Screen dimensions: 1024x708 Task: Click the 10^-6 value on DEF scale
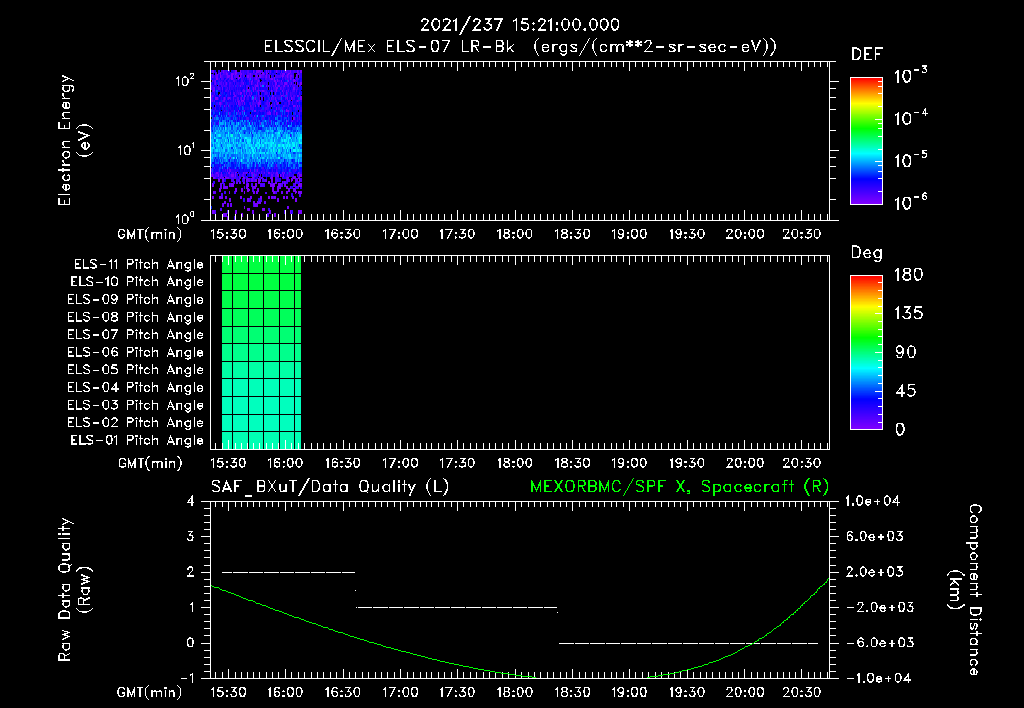click(910, 201)
